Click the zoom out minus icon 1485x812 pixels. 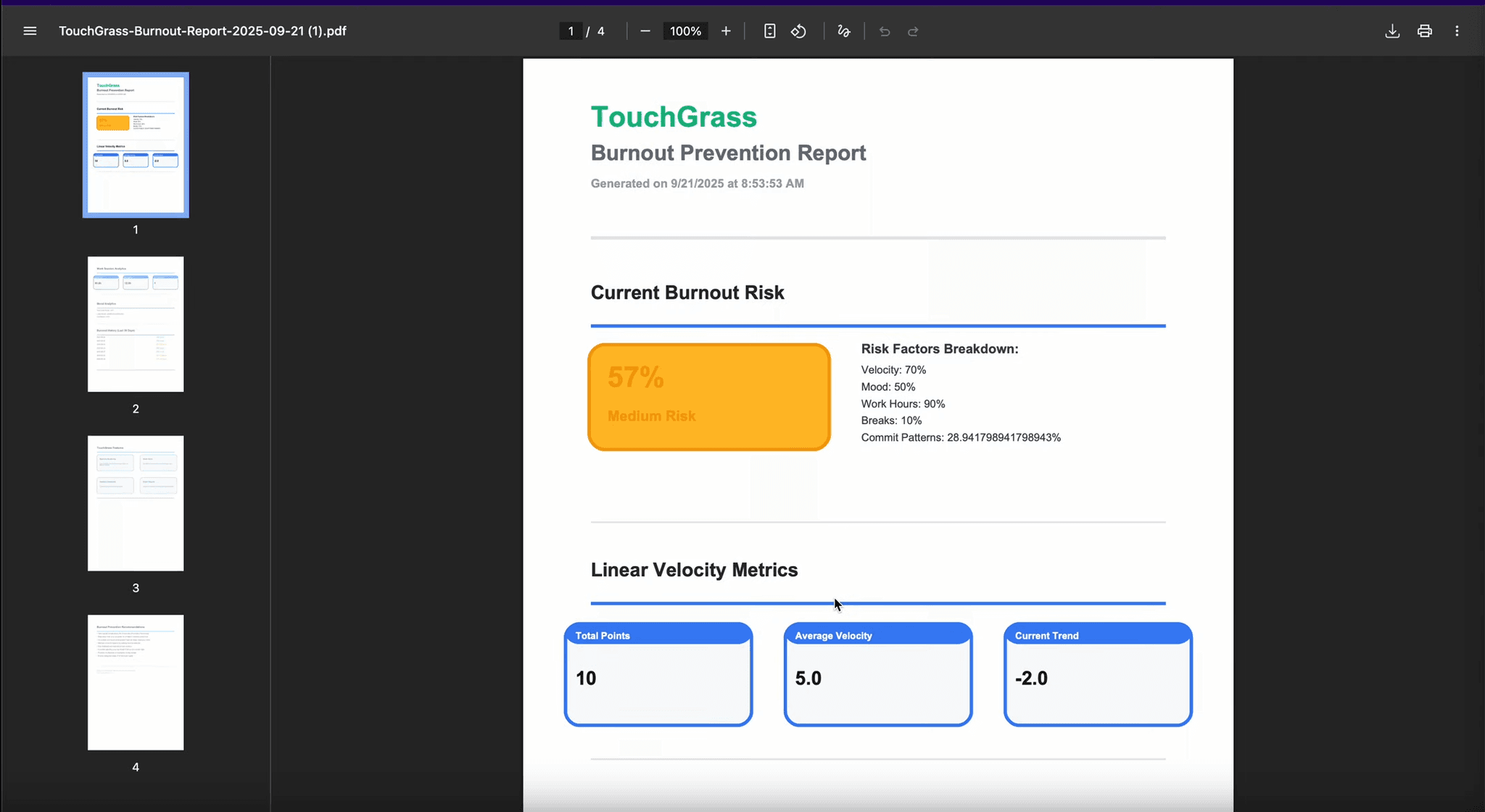tap(645, 31)
